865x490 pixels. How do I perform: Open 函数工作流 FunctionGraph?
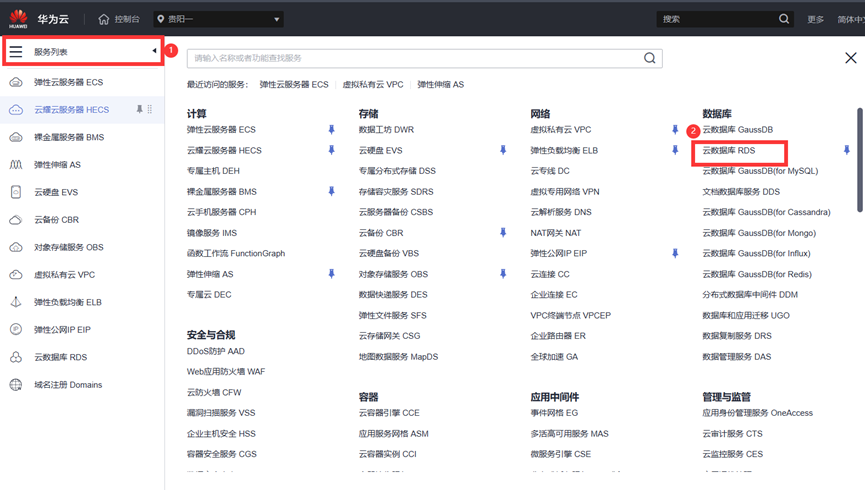(x=236, y=253)
